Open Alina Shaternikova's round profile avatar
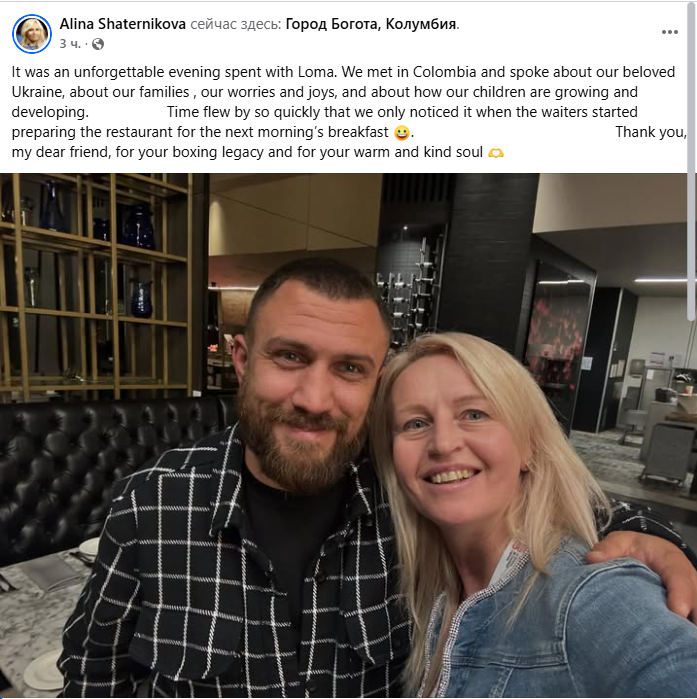The width and height of the screenshot is (697, 699). tap(32, 33)
